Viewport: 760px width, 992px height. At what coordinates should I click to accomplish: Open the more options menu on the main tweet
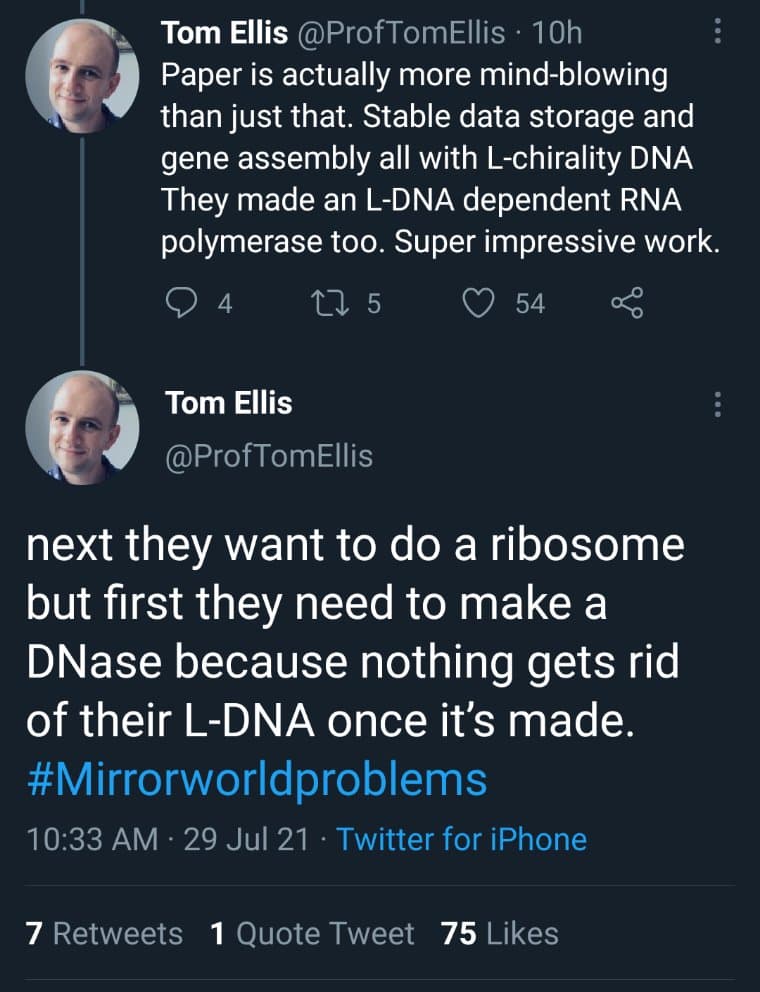tap(716, 405)
